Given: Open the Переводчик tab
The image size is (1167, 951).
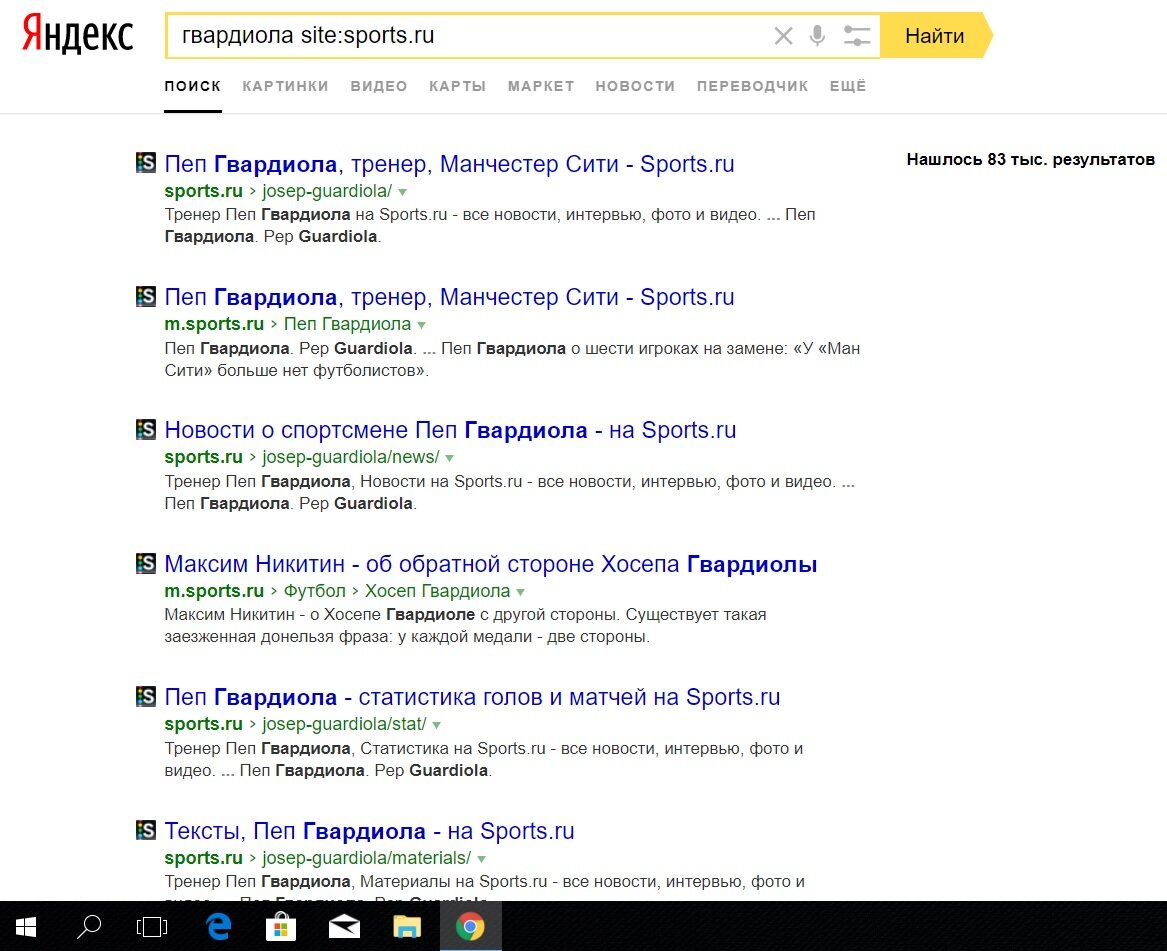Looking at the screenshot, I should [752, 86].
